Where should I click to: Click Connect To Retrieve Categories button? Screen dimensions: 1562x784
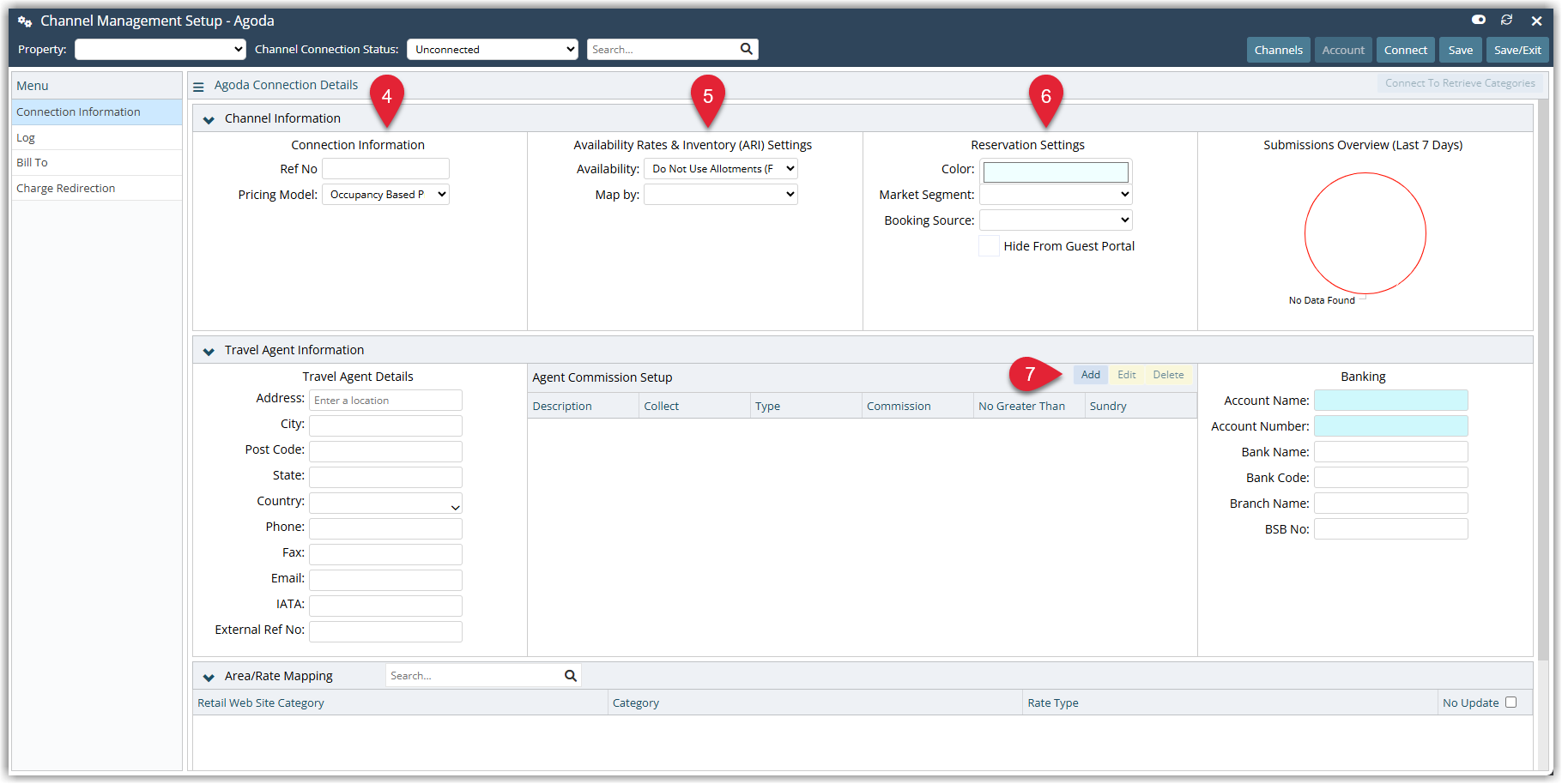tap(1460, 83)
